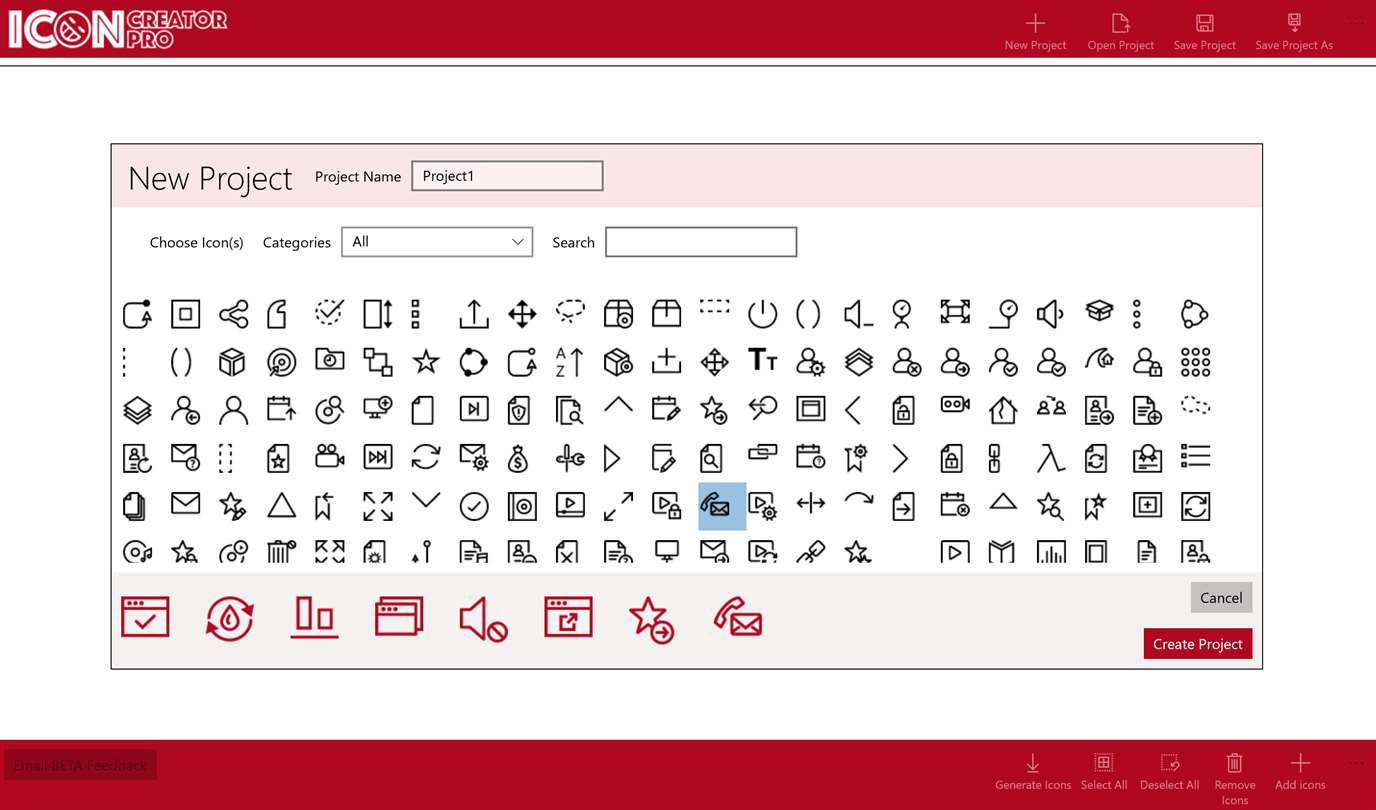Screen dimensions: 1376x810
Task: Click Select All in bottom bar
Action: pos(1104,772)
